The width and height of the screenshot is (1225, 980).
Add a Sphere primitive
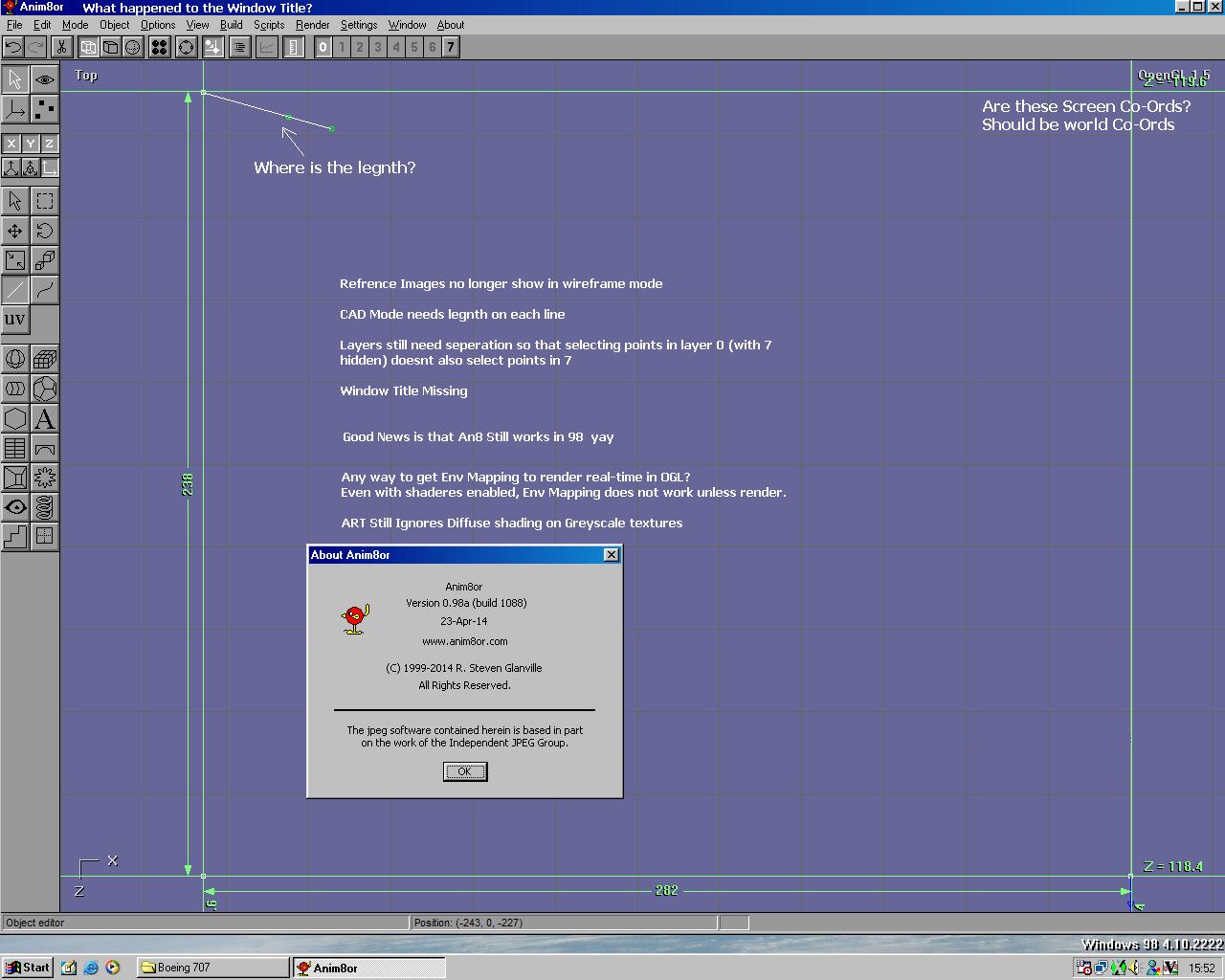click(x=14, y=359)
